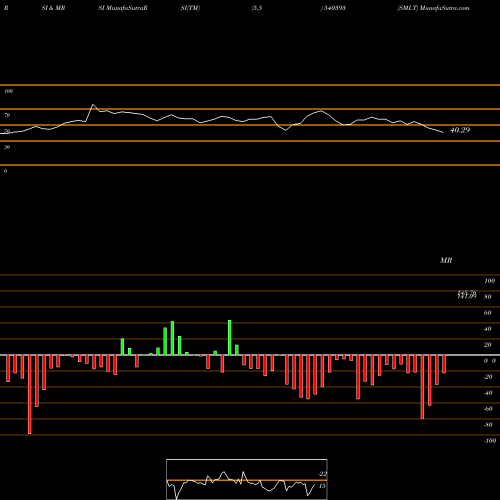Click the end point of the RSI line
The image size is (500, 500).
click(443, 133)
